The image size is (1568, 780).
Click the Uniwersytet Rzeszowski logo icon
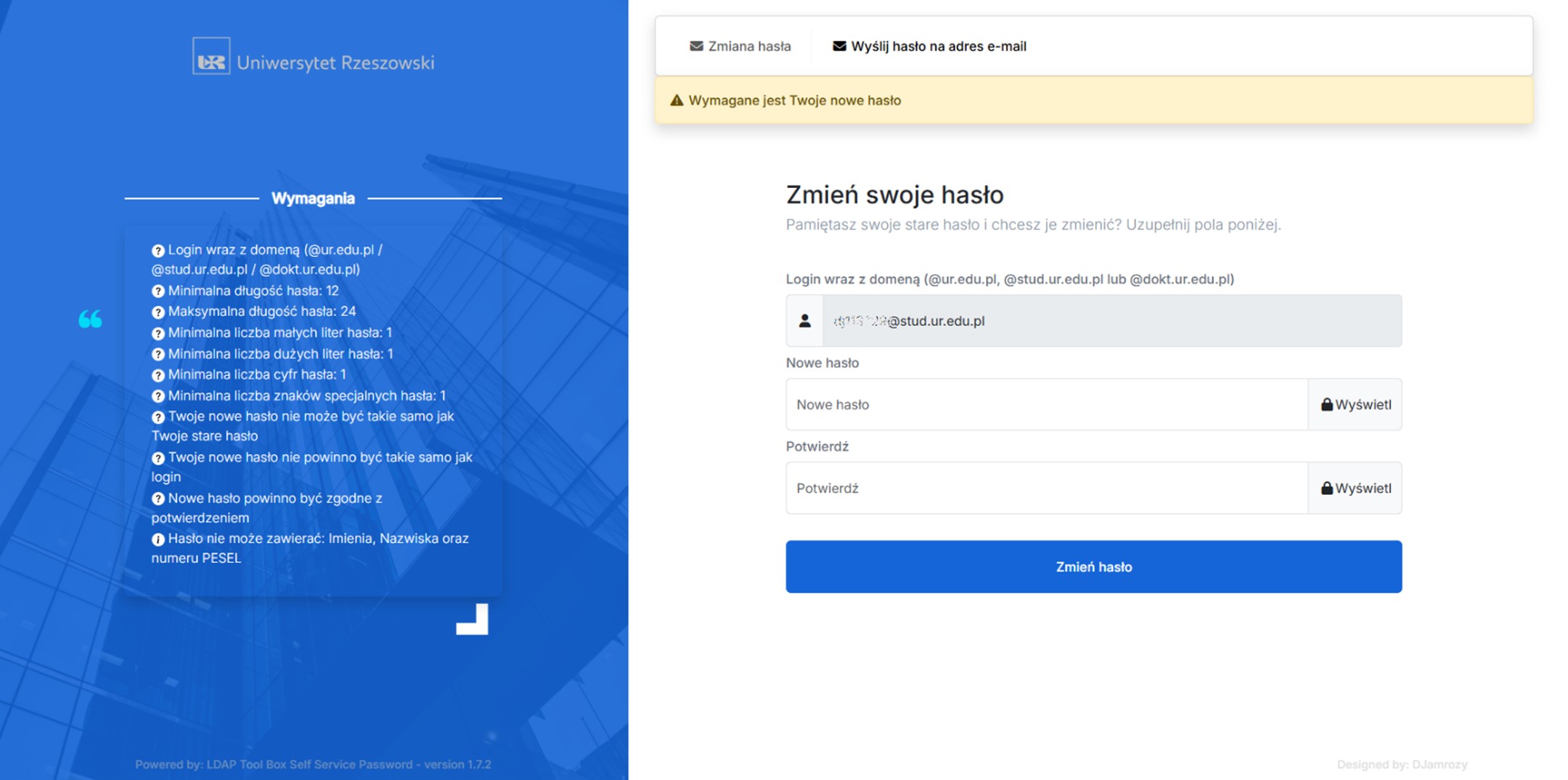point(211,57)
